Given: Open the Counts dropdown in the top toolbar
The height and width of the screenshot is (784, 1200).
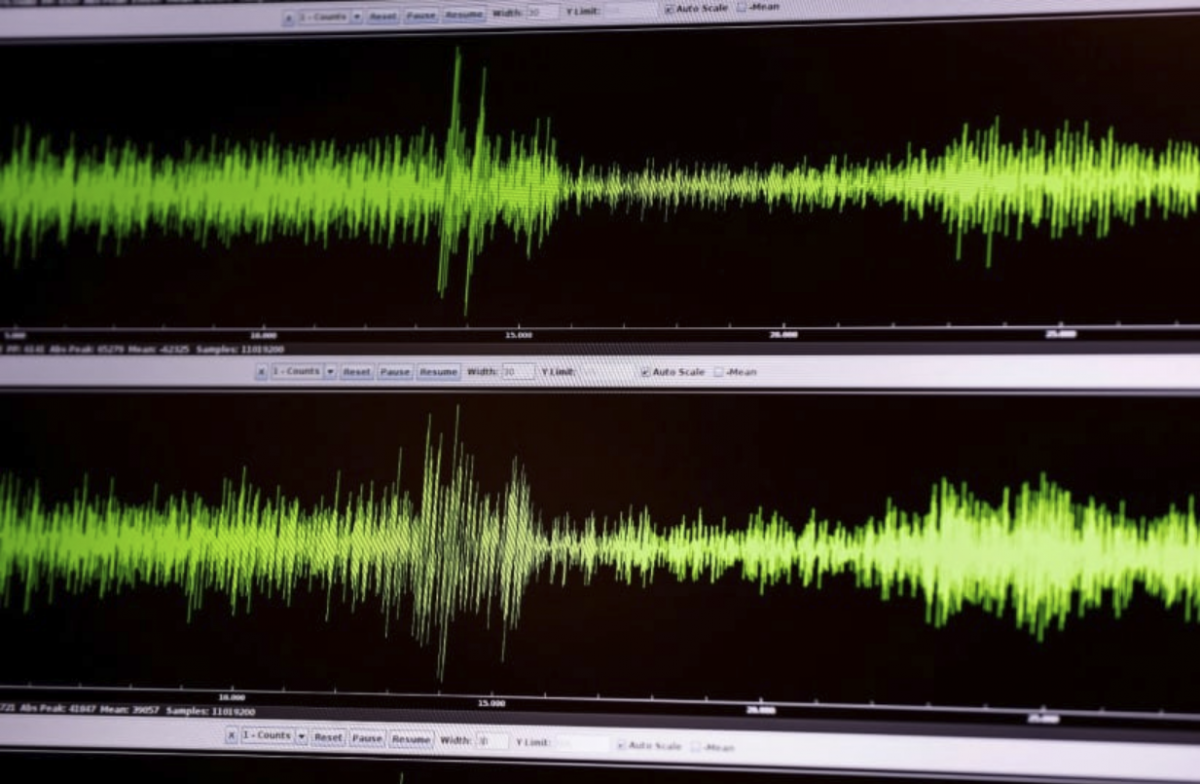Looking at the screenshot, I should [x=330, y=17].
